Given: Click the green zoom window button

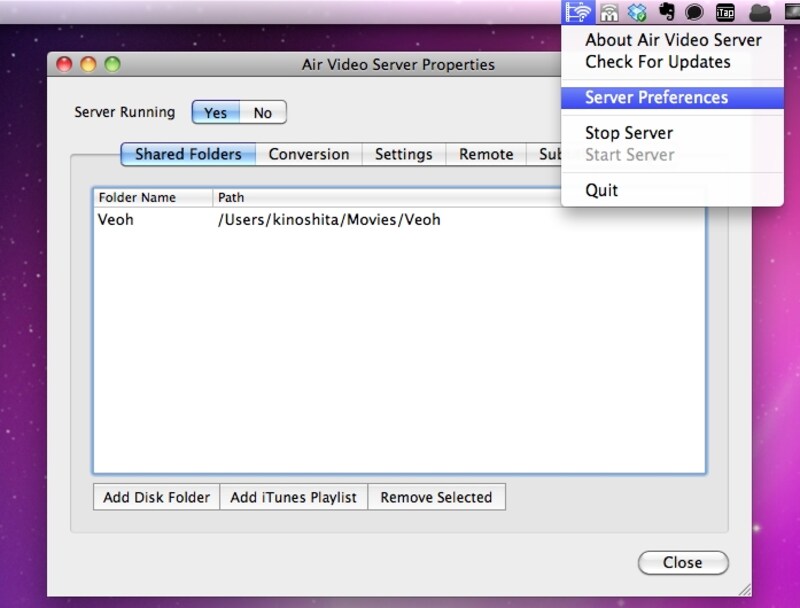Looking at the screenshot, I should pyautogui.click(x=112, y=64).
